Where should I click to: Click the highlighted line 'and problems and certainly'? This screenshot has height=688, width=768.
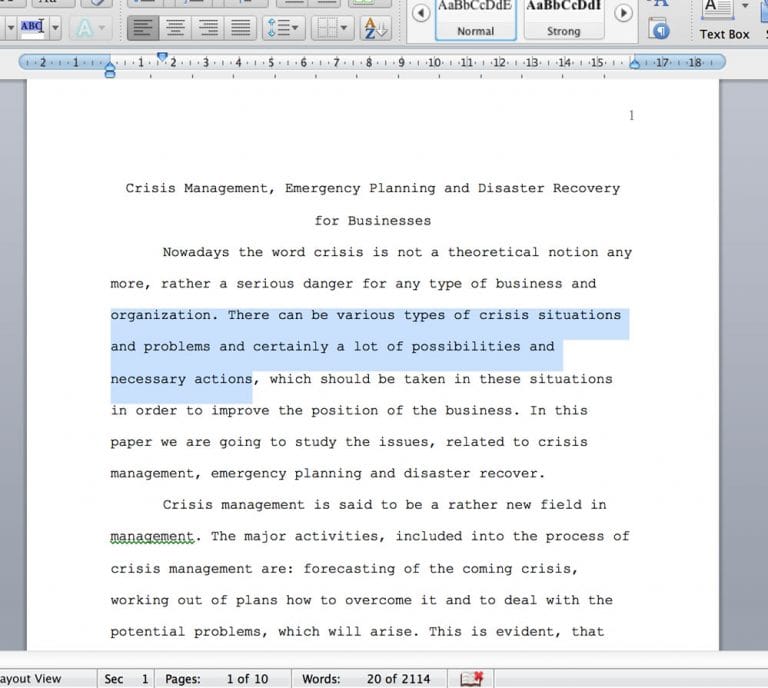click(333, 347)
